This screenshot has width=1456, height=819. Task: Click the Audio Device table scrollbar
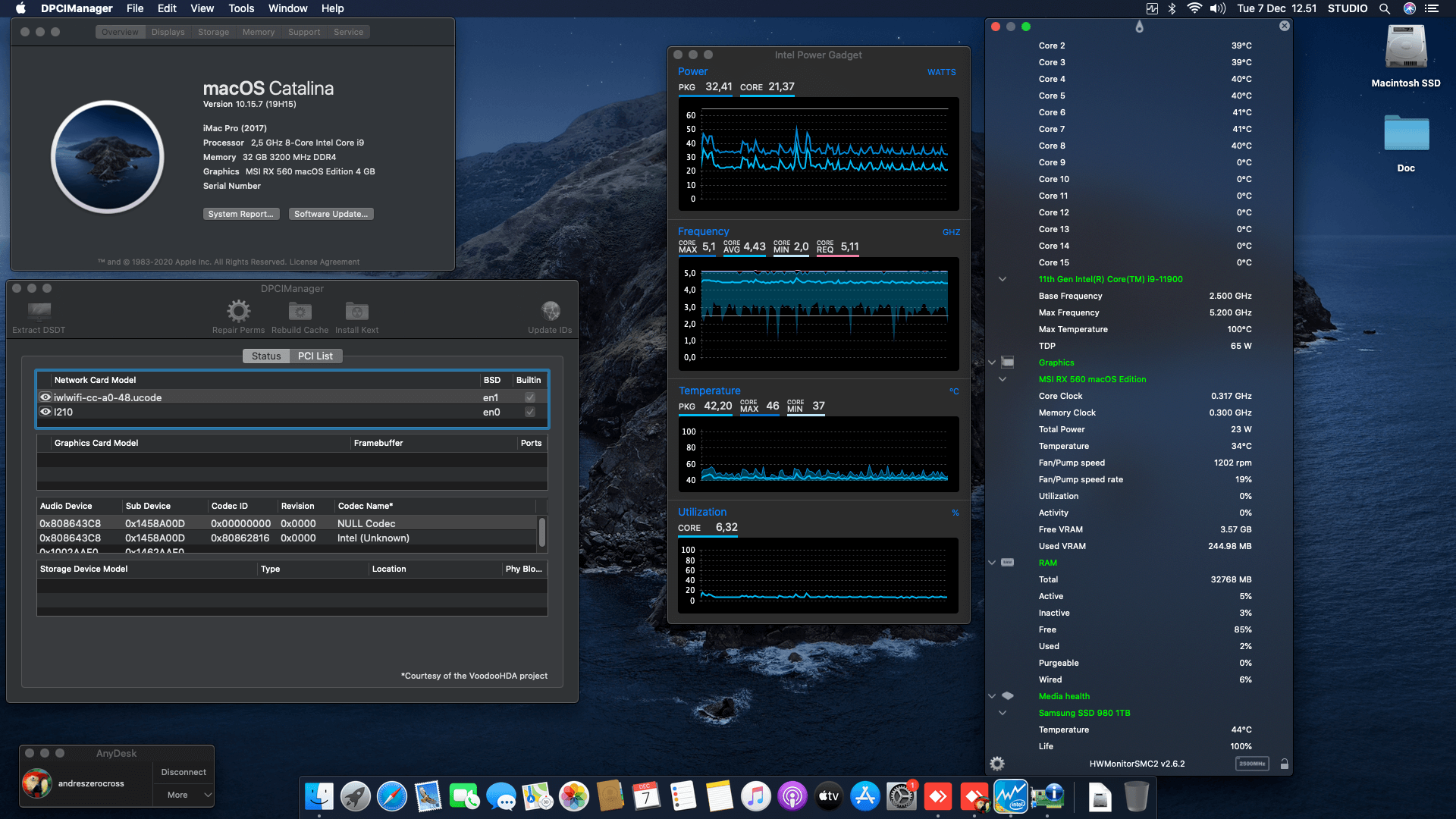[542, 532]
